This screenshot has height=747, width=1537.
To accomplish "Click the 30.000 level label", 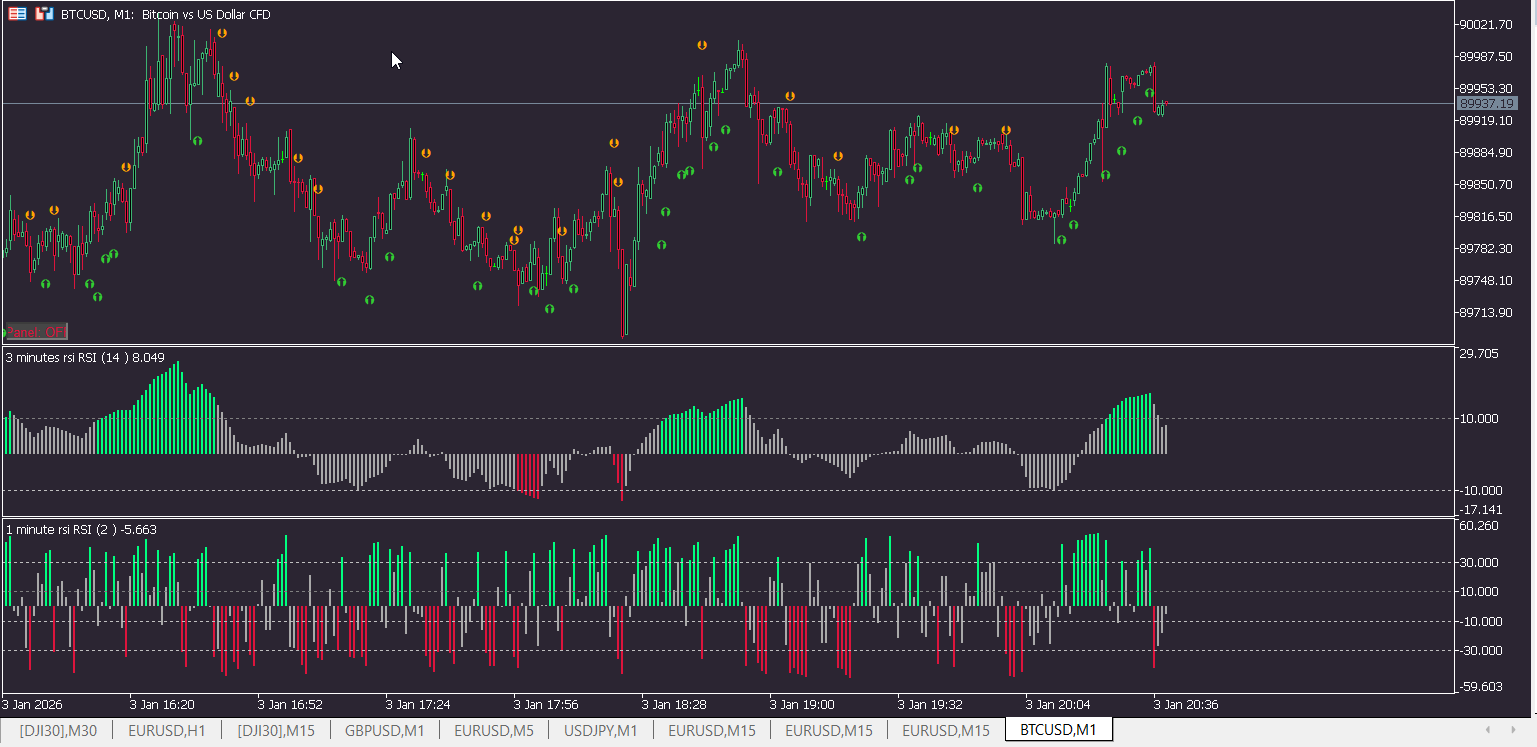I will click(x=1479, y=562).
